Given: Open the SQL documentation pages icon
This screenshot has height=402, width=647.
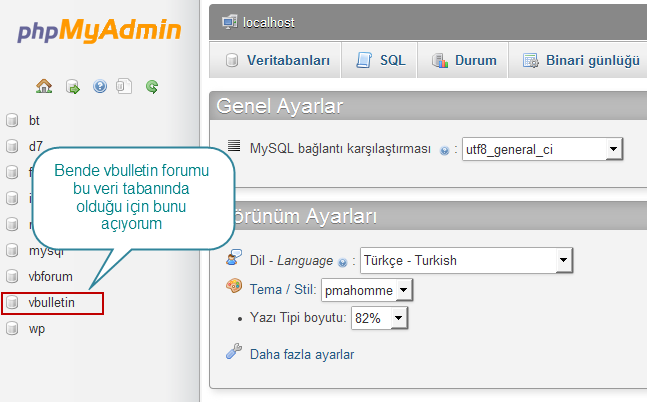Looking at the screenshot, I should (124, 86).
